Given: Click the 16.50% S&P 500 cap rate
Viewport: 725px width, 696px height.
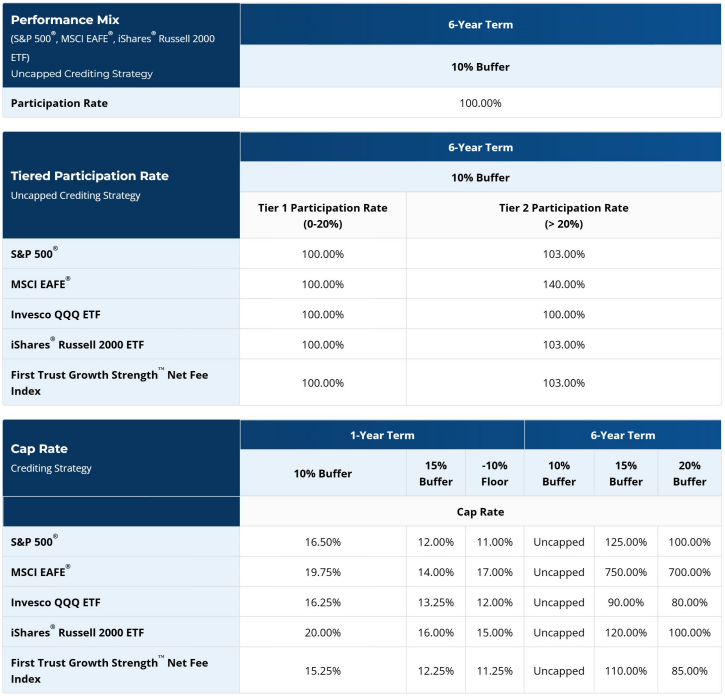Looking at the screenshot, I should tap(323, 542).
